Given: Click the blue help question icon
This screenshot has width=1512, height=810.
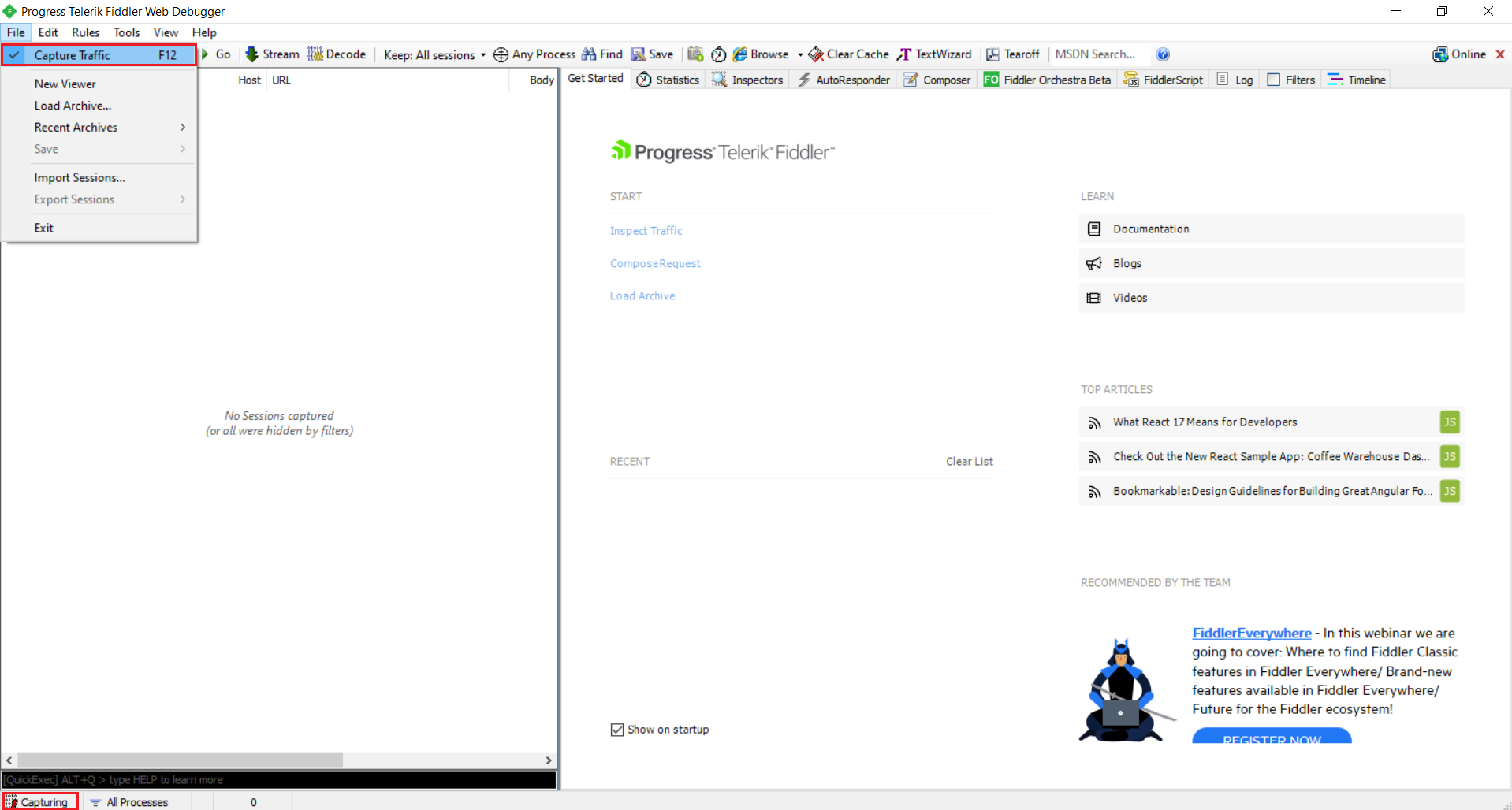Looking at the screenshot, I should [1163, 54].
